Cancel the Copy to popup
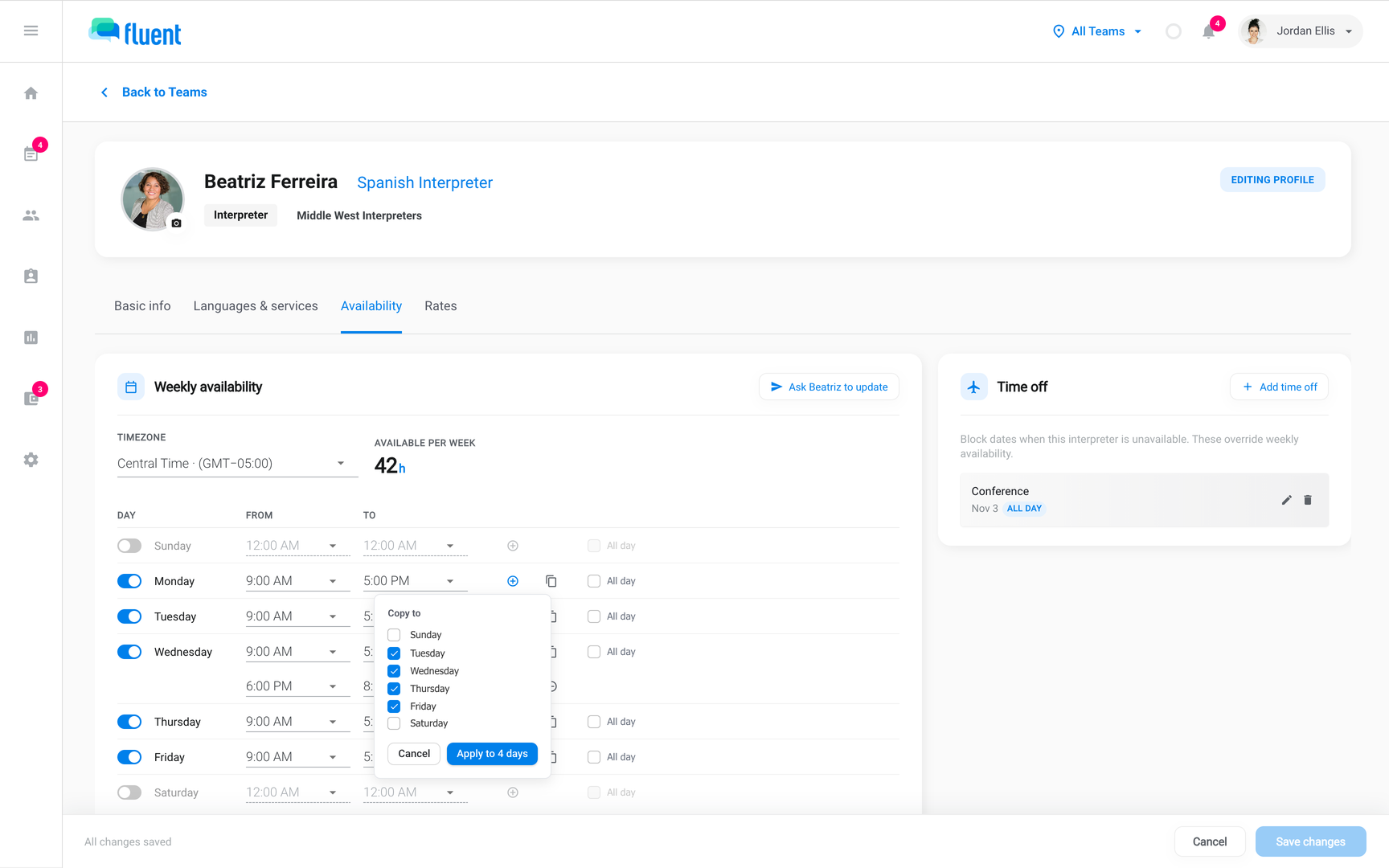Screen dimensions: 1389x868 pos(414,754)
